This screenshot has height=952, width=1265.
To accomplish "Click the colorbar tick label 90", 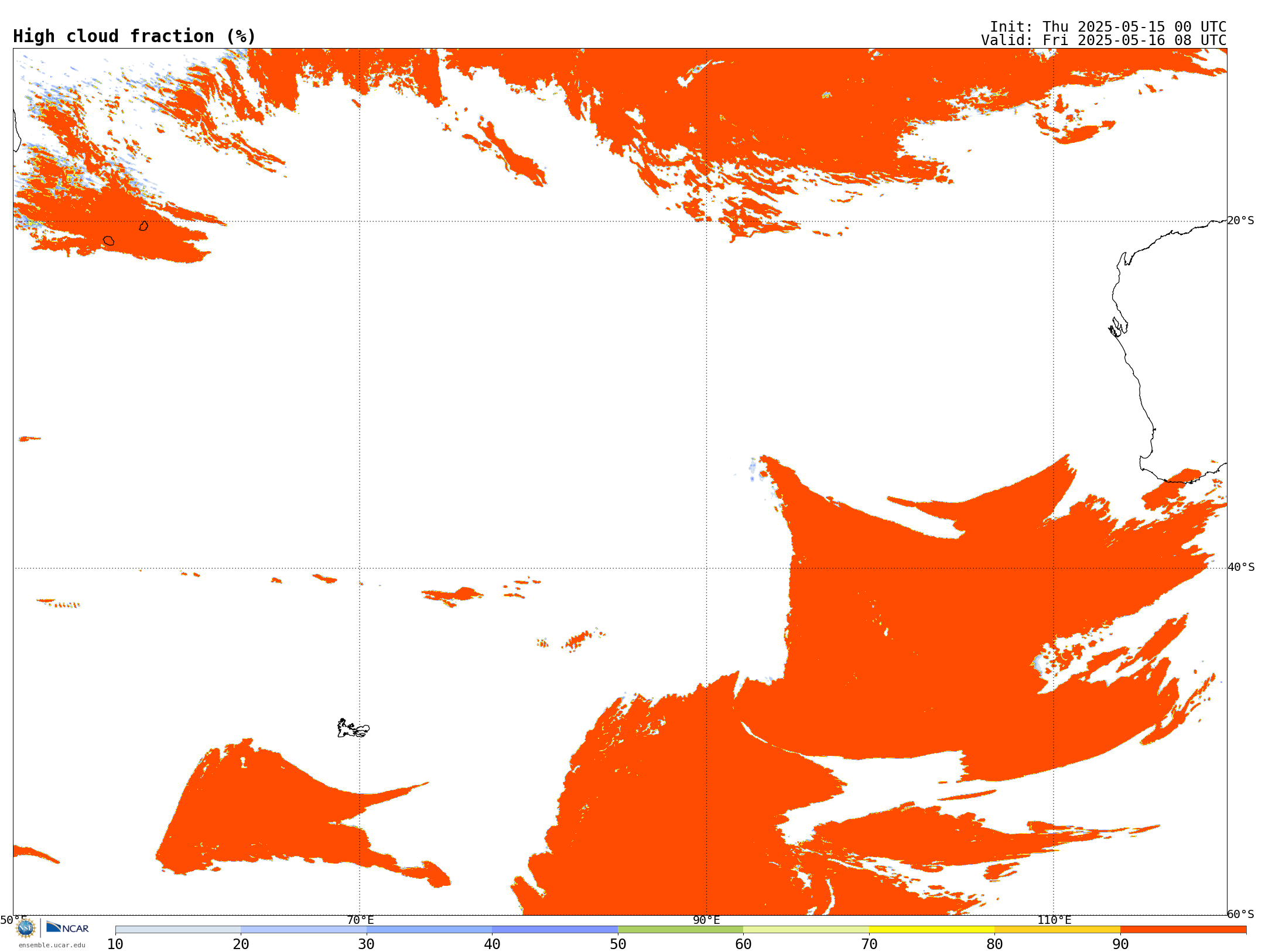I will [1120, 944].
